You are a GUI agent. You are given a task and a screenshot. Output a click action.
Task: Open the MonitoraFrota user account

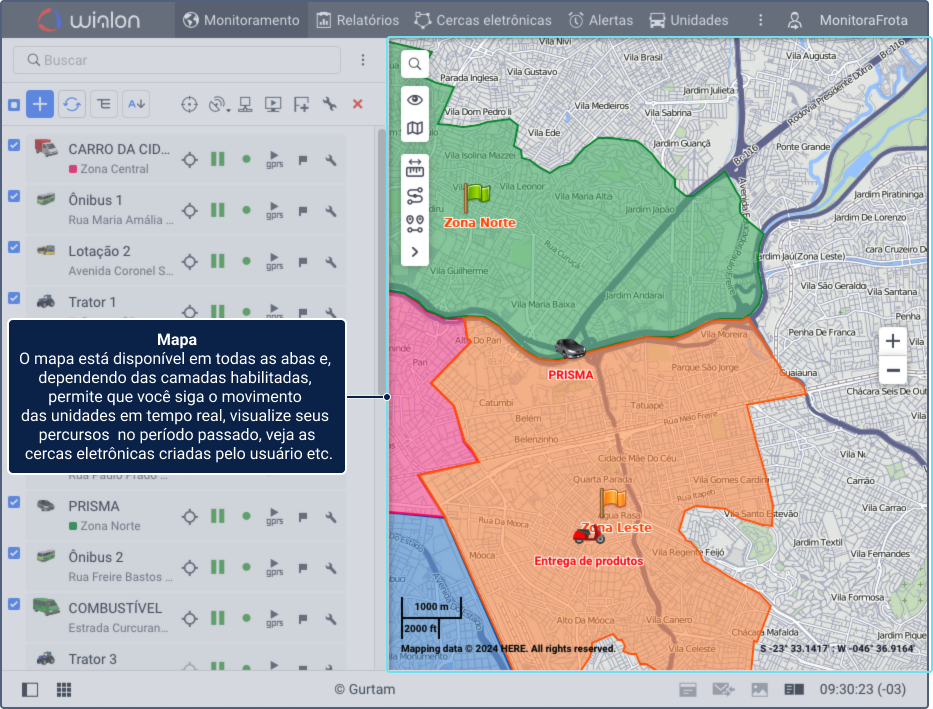point(851,20)
